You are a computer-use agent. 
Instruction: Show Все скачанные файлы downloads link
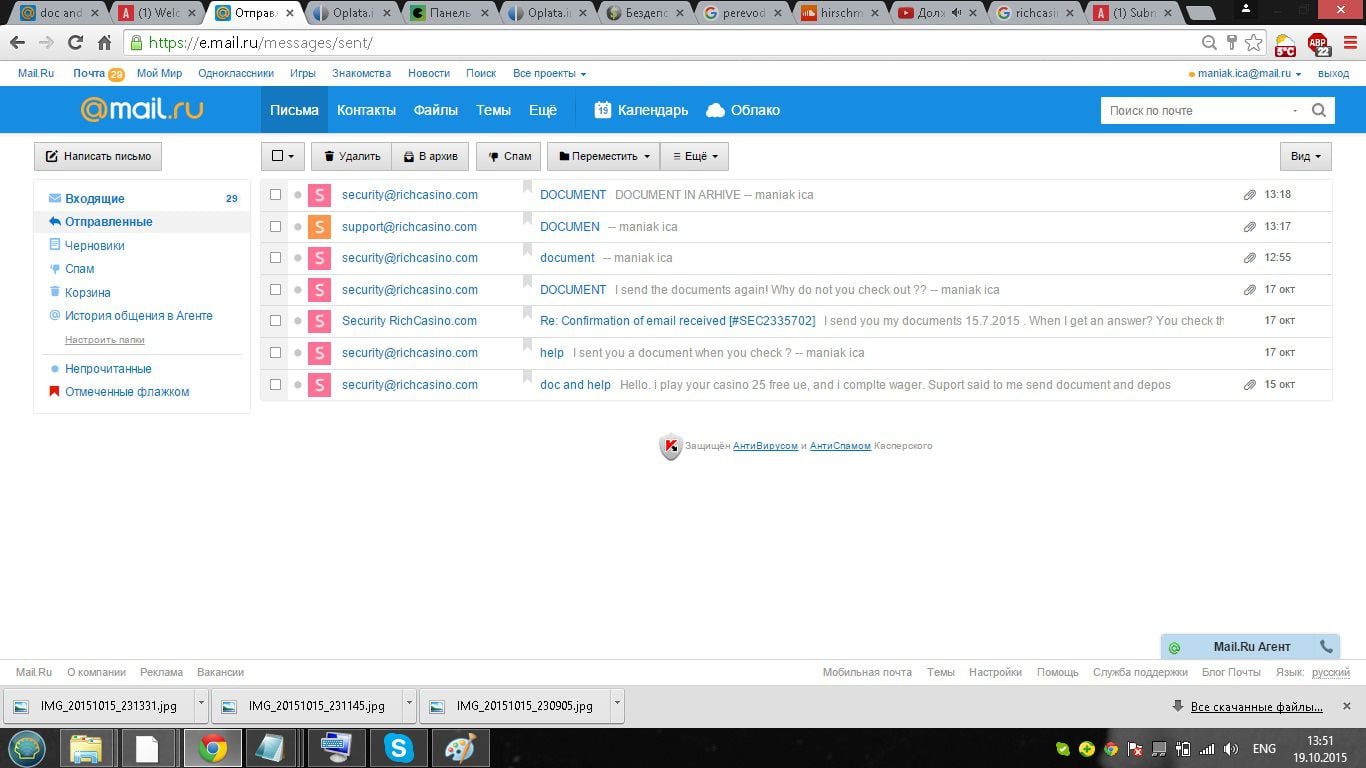click(1256, 707)
